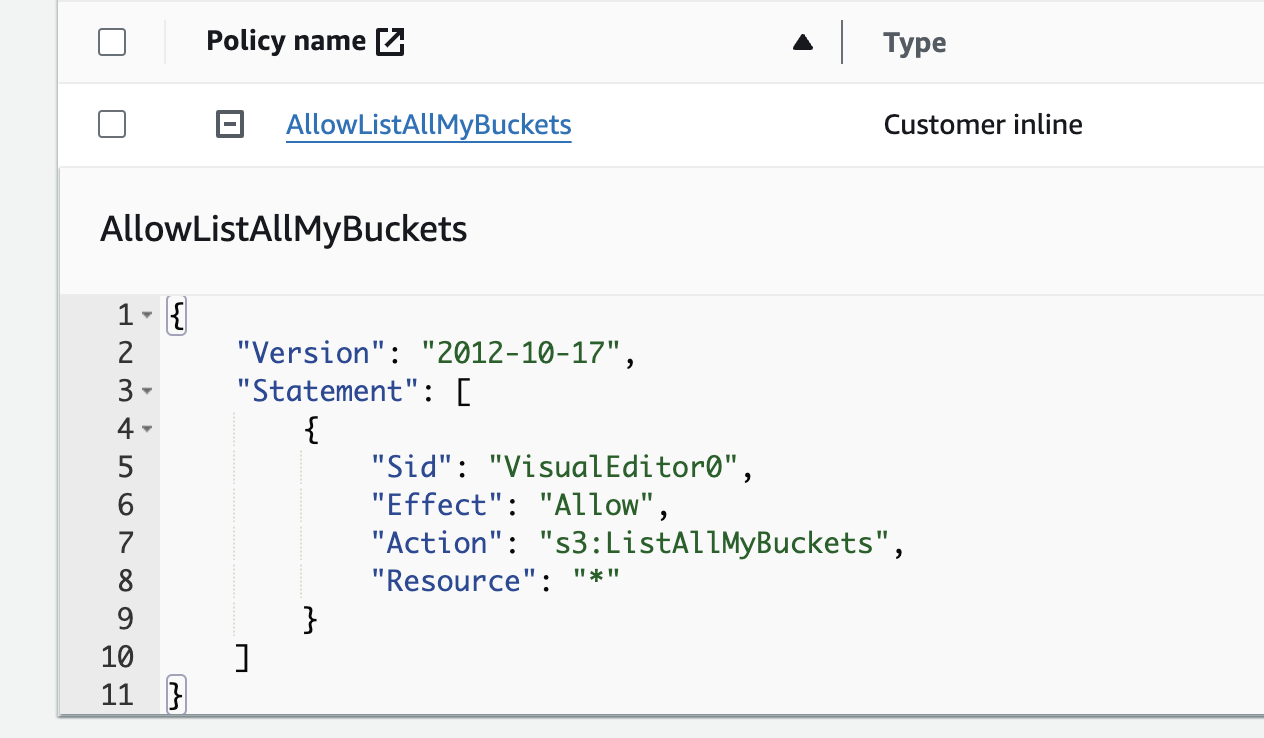This screenshot has height=738, width=1264.
Task: Click the minus box icon beside AllowListAllMyBuckets
Action: click(x=230, y=125)
